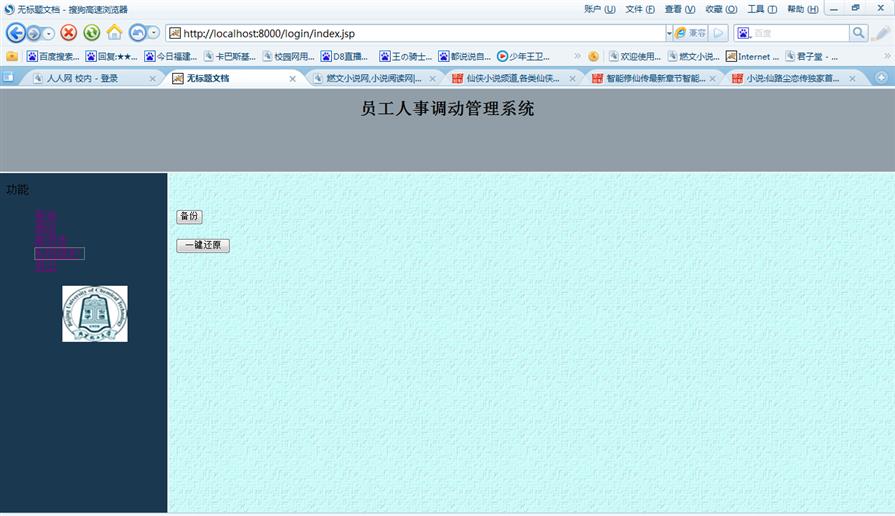Open the 百度搜索 bookmark

coord(53,56)
